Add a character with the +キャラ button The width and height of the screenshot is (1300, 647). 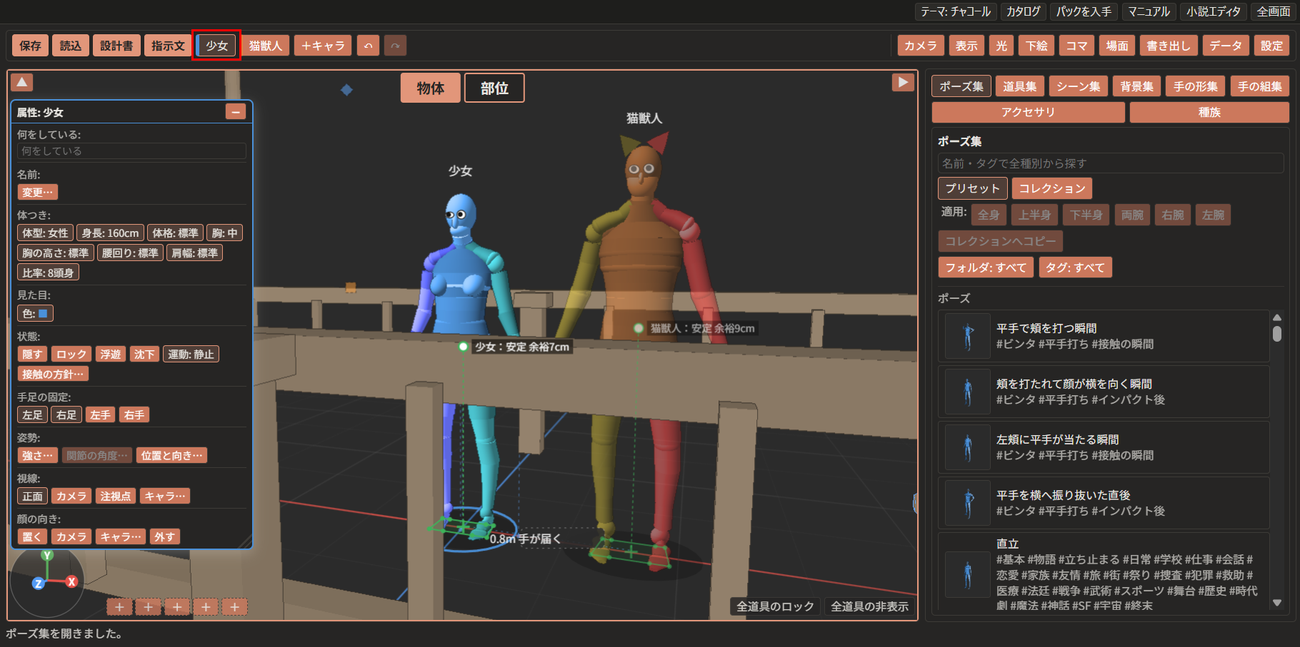323,46
